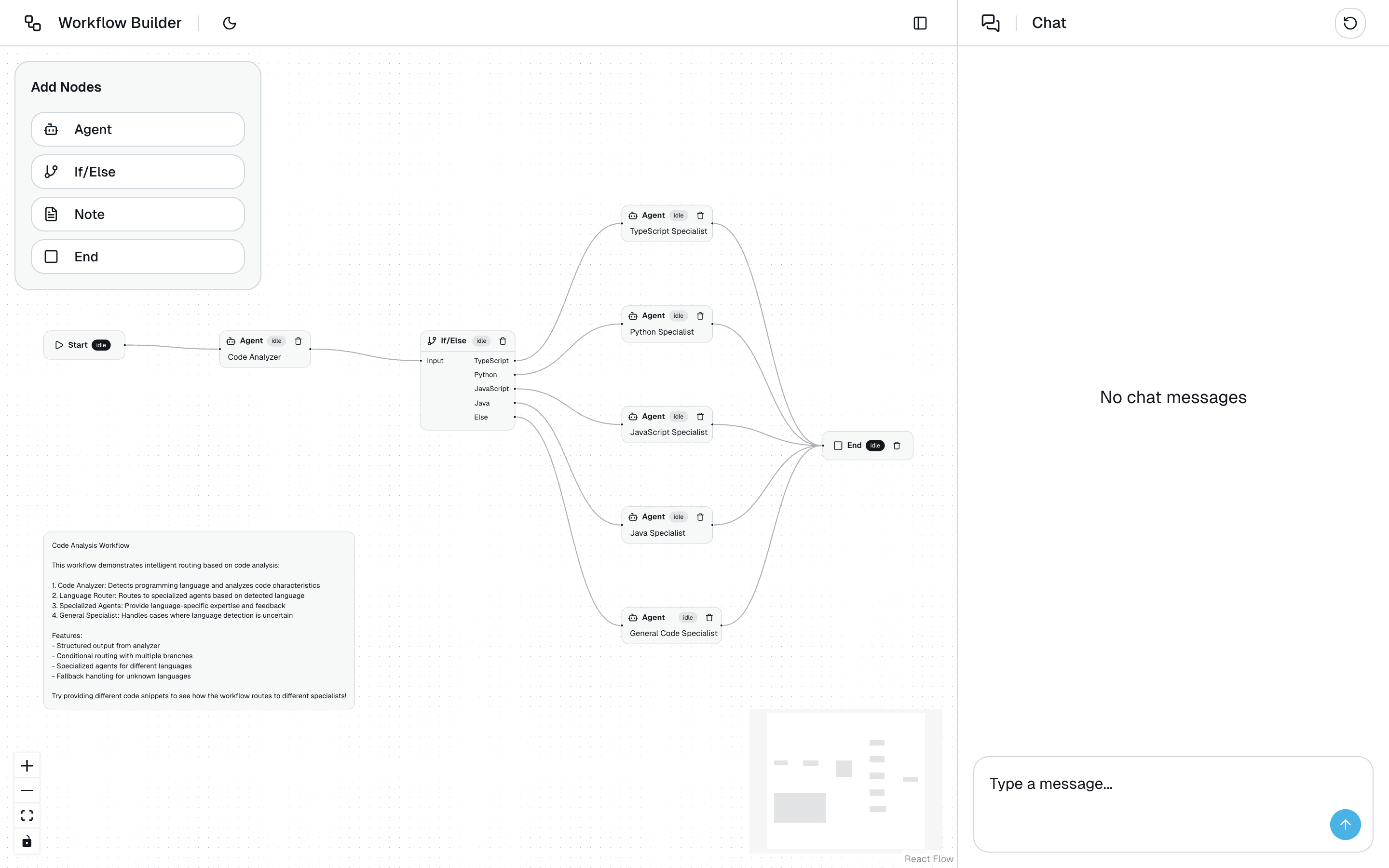
Task: Add an If/Else node
Action: pos(138,172)
